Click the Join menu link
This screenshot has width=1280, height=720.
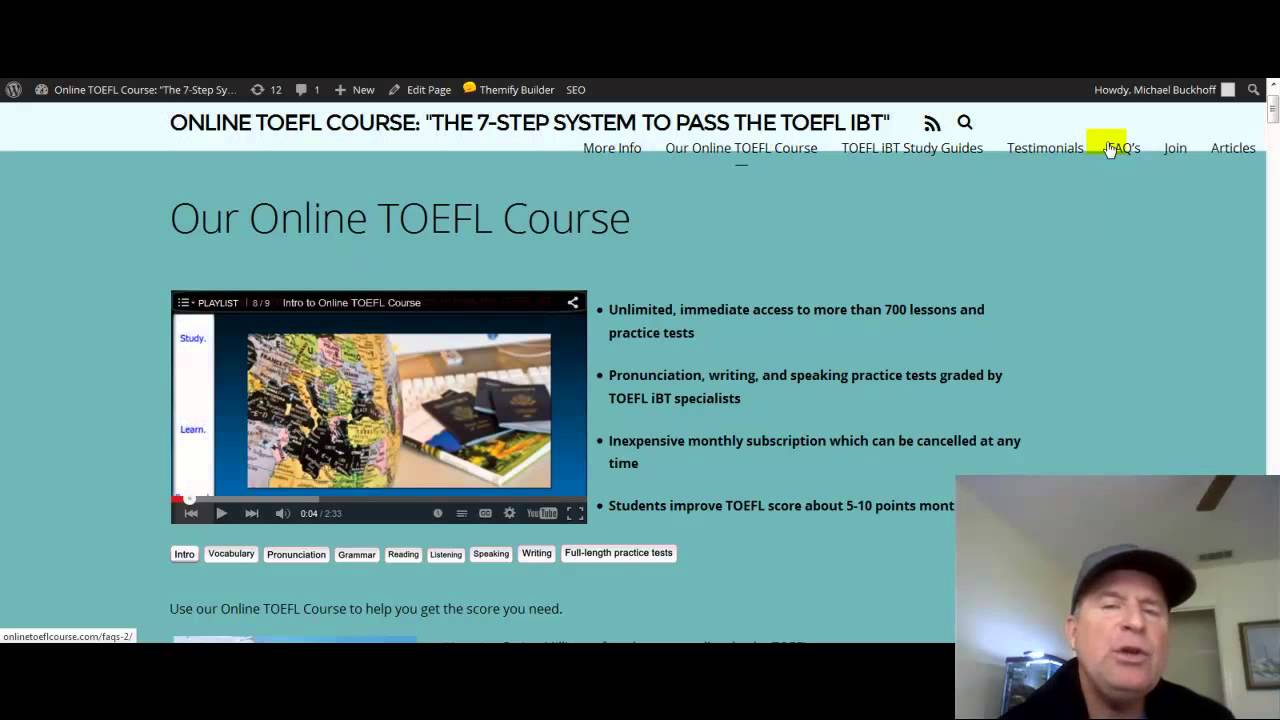[1175, 148]
